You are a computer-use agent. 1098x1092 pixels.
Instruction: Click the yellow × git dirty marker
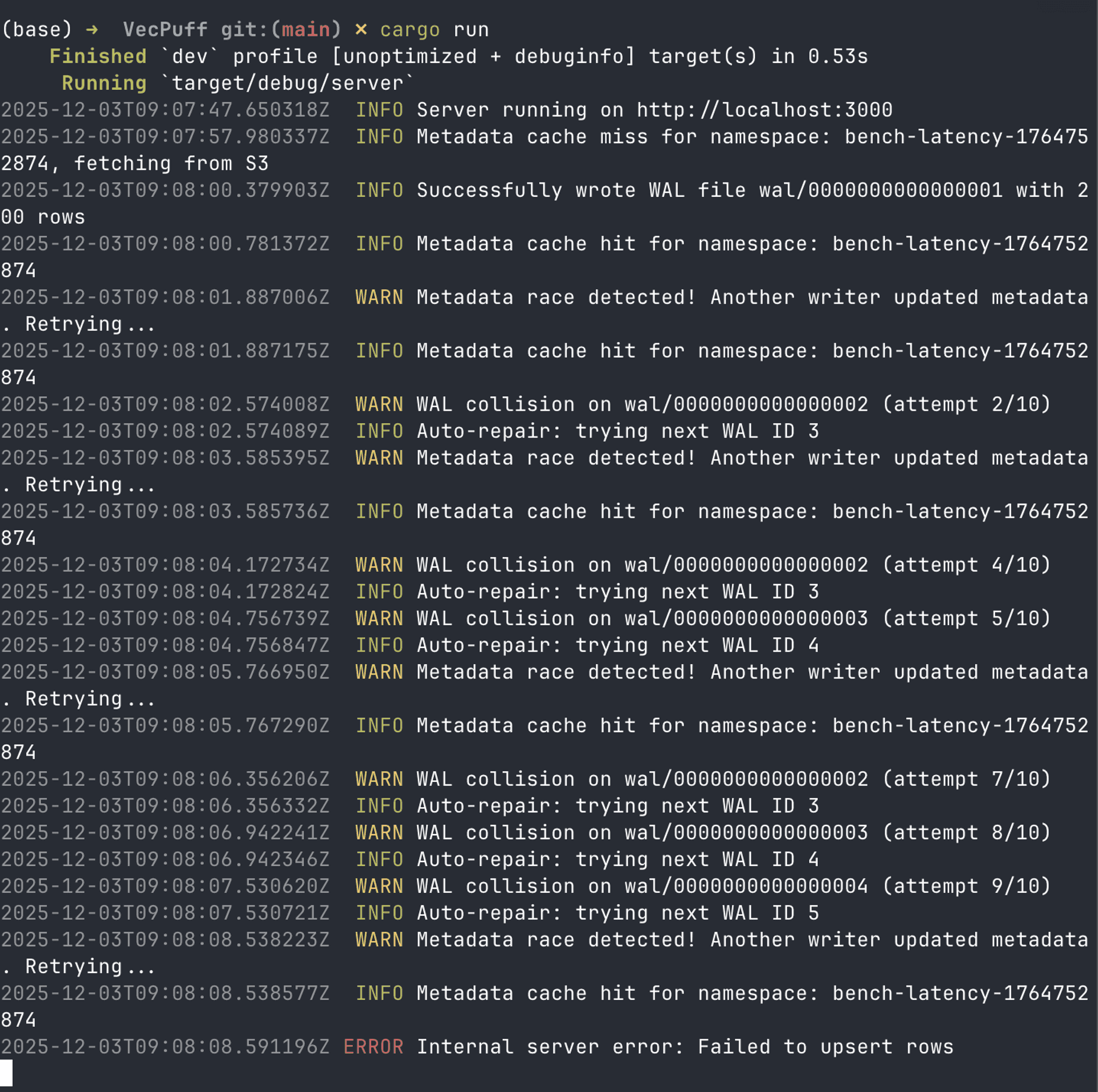[360, 29]
